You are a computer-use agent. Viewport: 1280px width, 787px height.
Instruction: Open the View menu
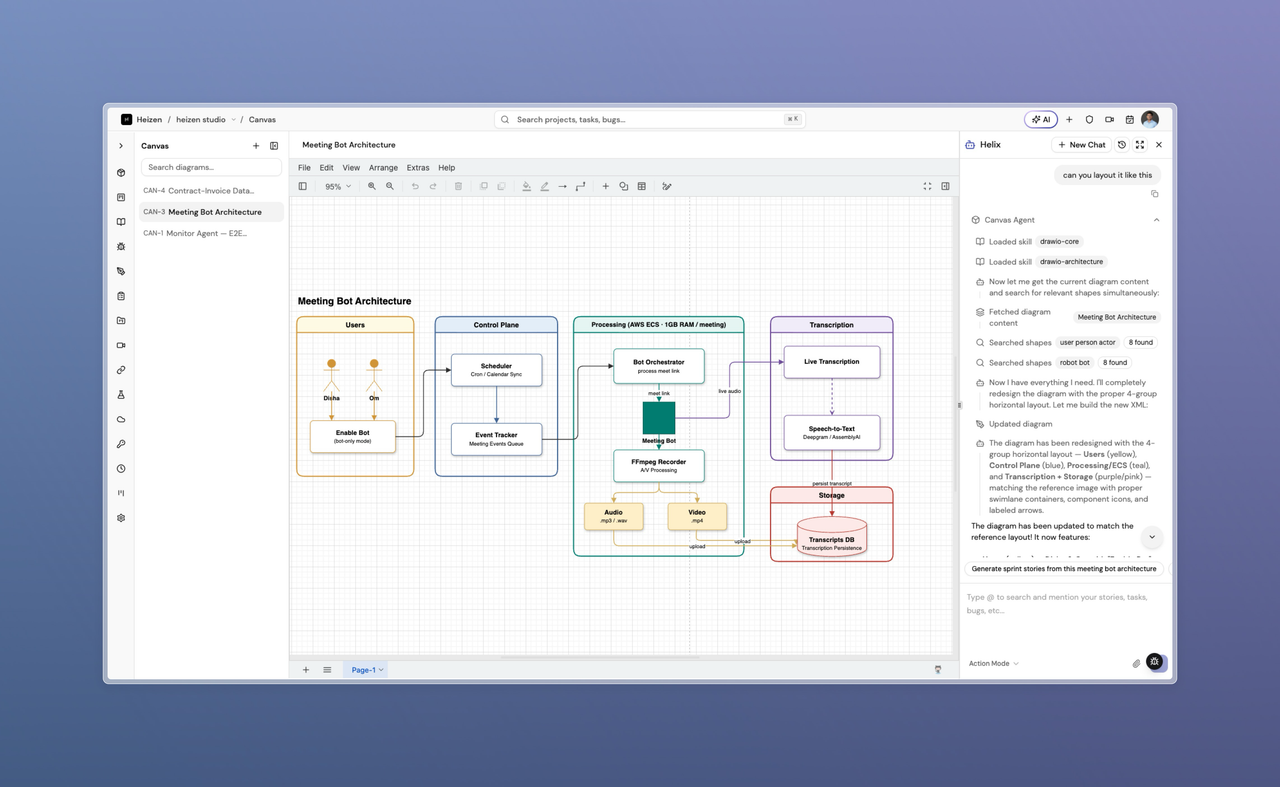pos(351,168)
